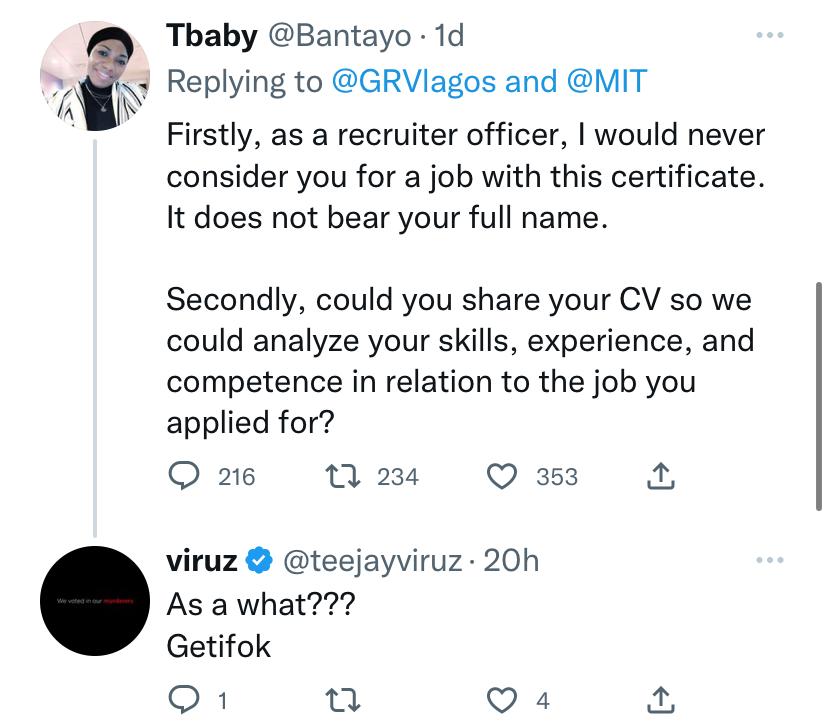Like Tbaby's tweet with 353 likes
The image size is (828, 725).
pyautogui.click(x=501, y=476)
